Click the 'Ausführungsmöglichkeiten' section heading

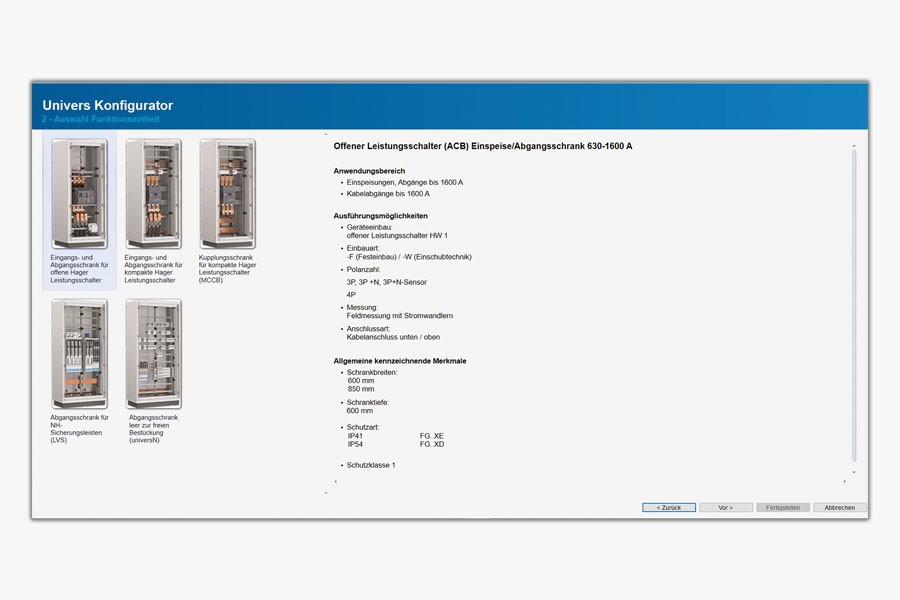click(x=381, y=216)
